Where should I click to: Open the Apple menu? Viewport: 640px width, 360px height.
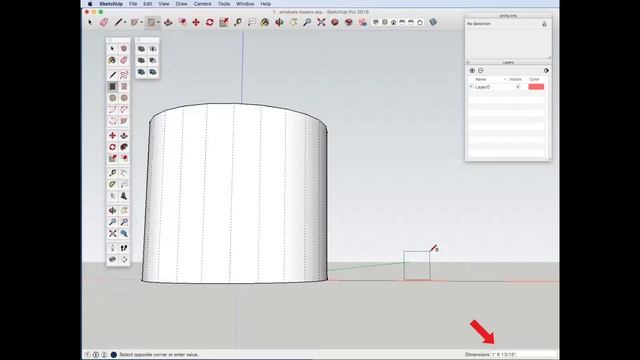(90, 4)
